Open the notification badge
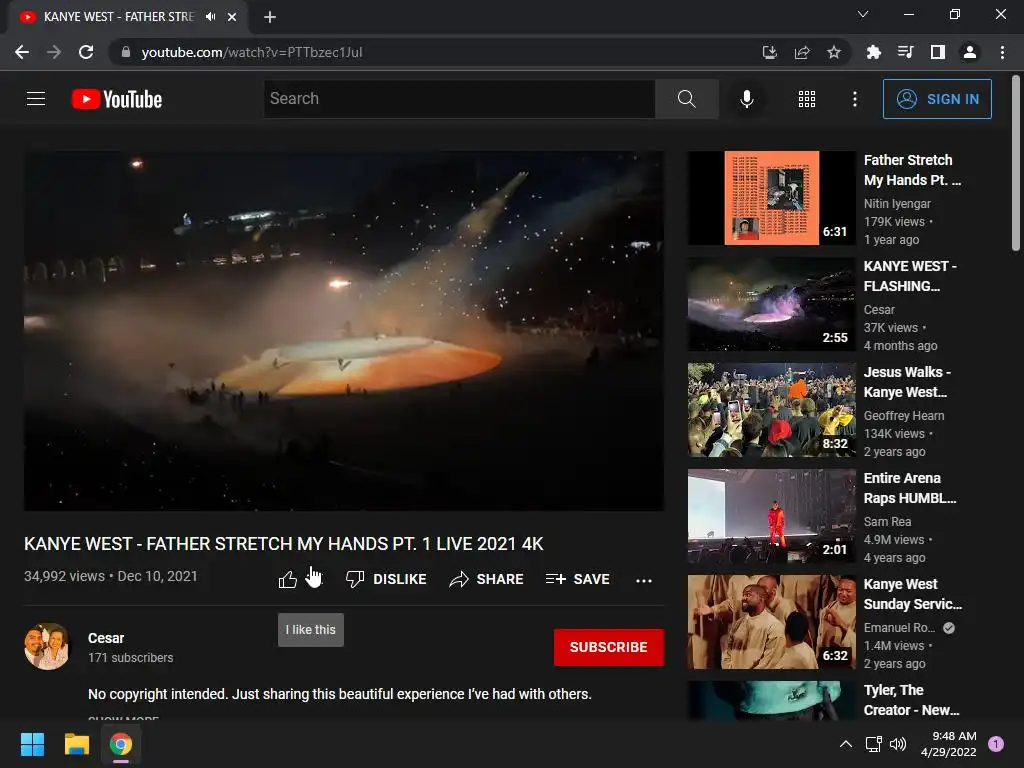 996,744
